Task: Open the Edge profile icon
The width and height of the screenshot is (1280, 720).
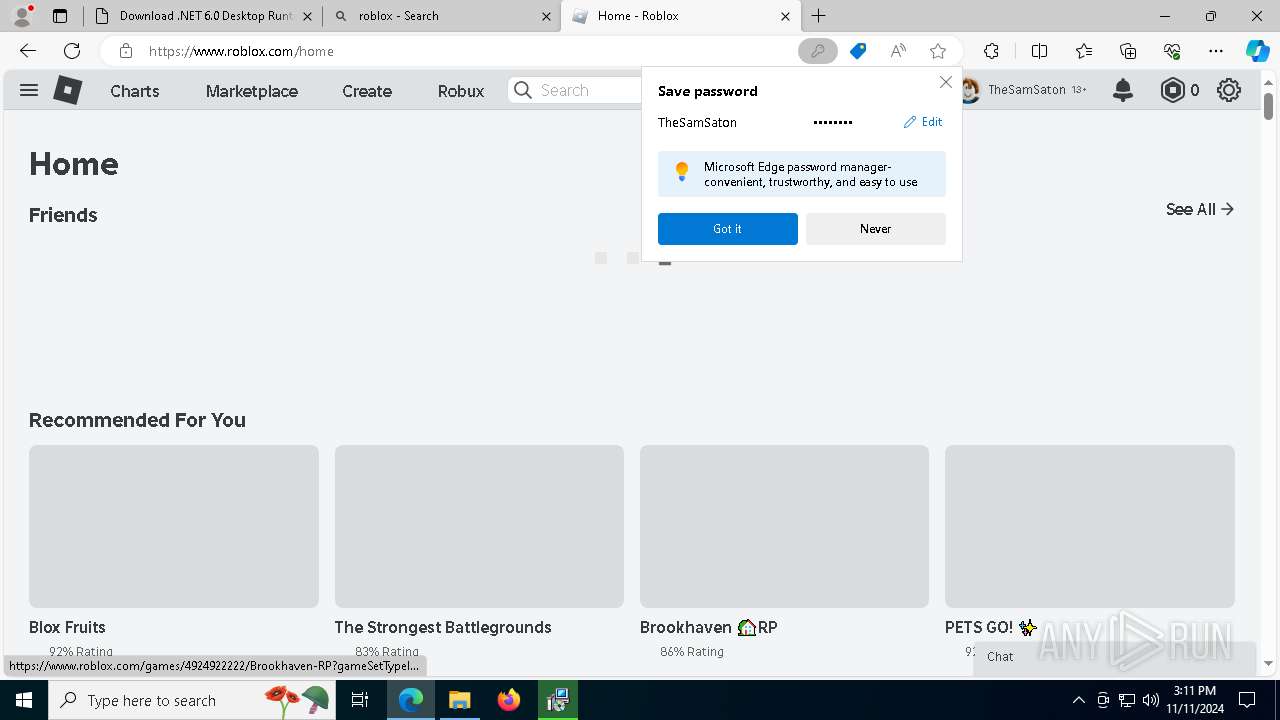Action: [x=22, y=16]
